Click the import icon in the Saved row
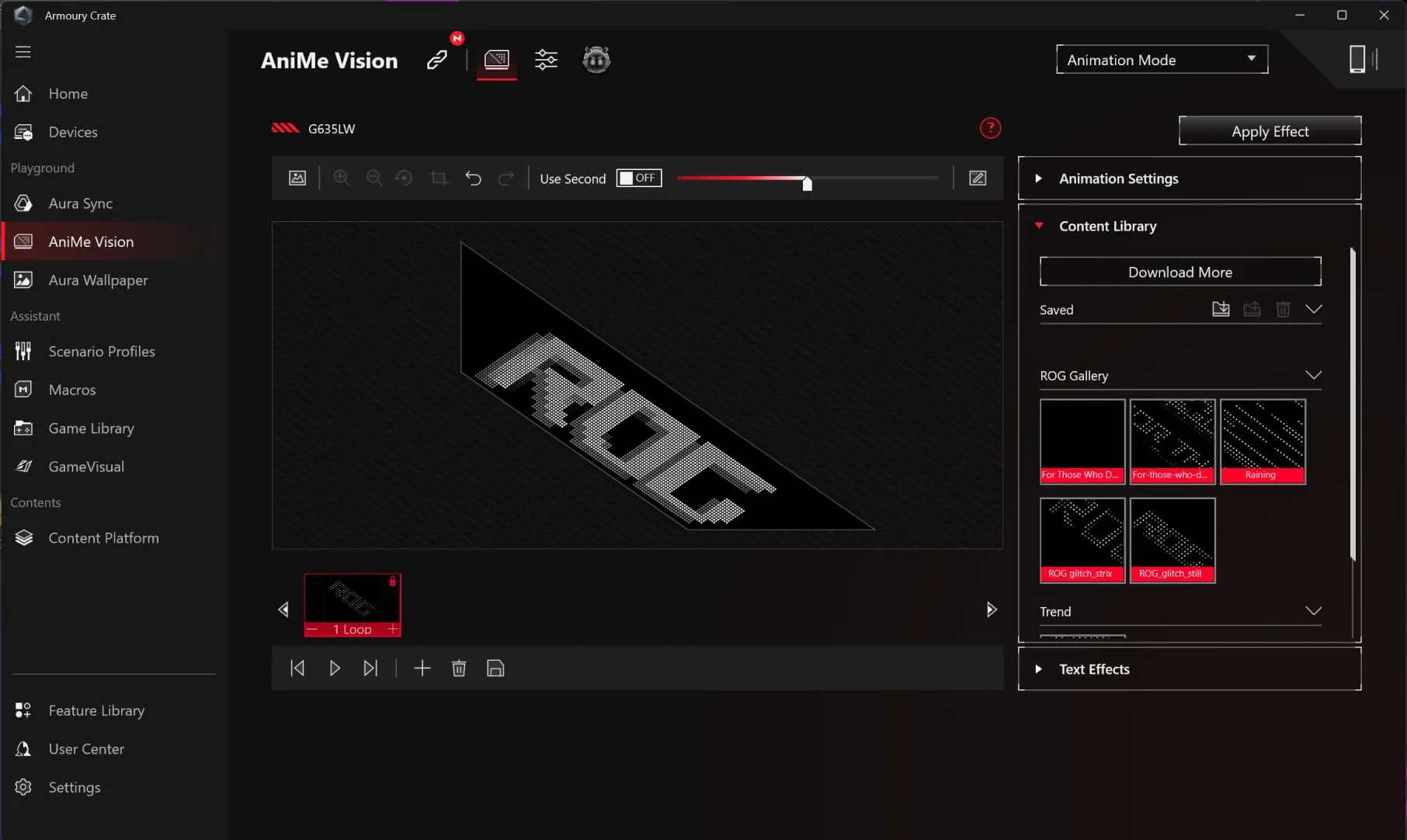1407x840 pixels. click(x=1221, y=309)
